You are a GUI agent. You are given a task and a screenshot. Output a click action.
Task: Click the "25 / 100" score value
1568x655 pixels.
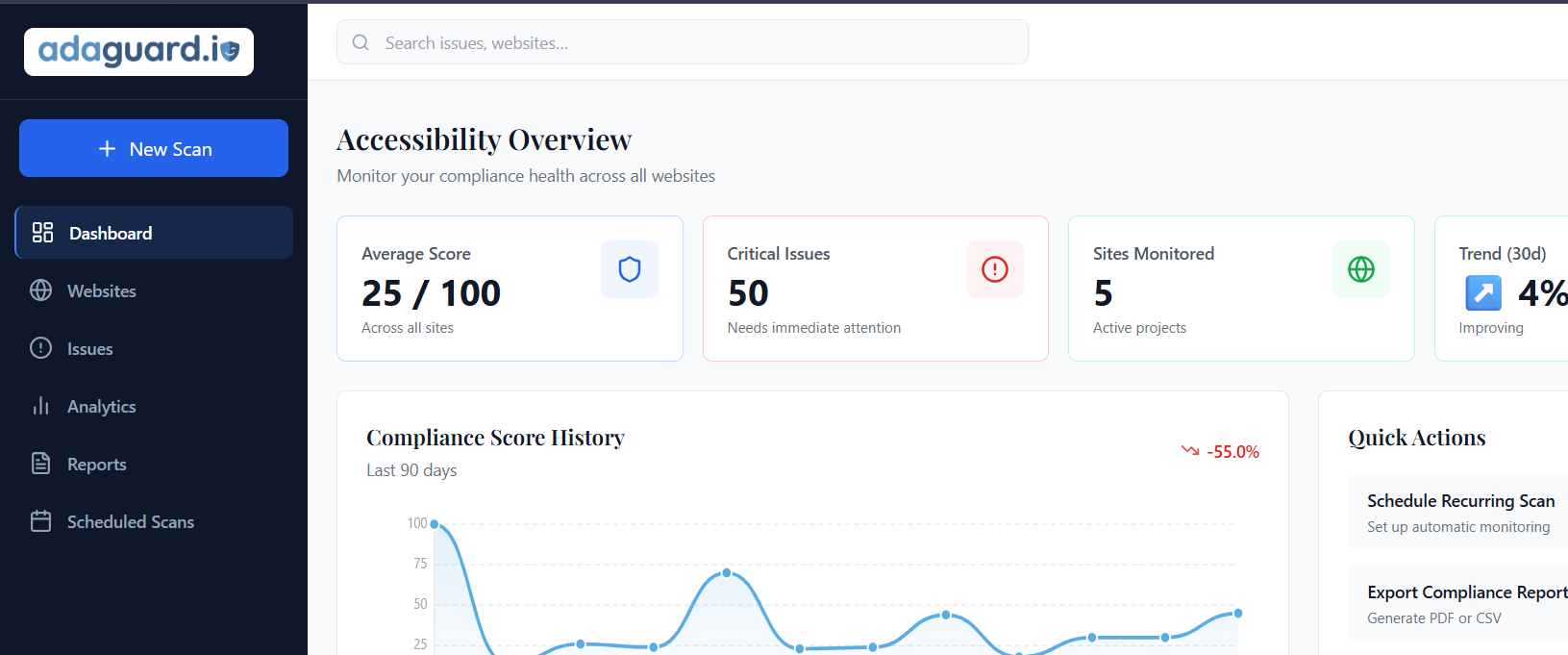tap(431, 292)
